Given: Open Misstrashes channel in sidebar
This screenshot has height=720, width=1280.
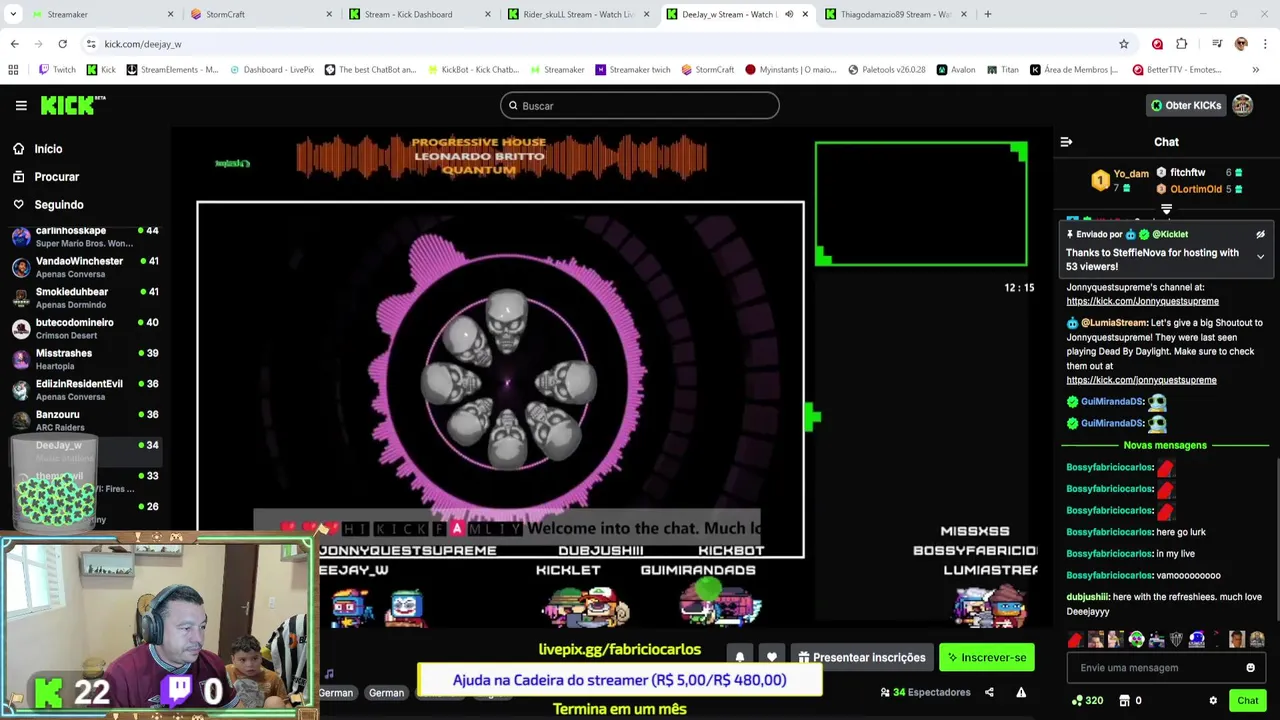Looking at the screenshot, I should coord(86,359).
